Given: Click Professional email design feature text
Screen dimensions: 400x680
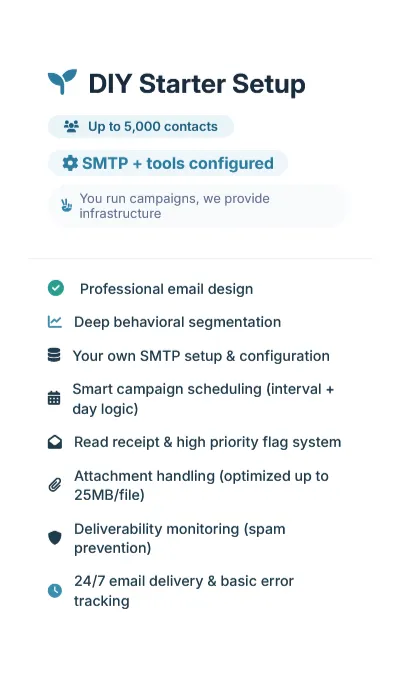Looking at the screenshot, I should point(166,289).
